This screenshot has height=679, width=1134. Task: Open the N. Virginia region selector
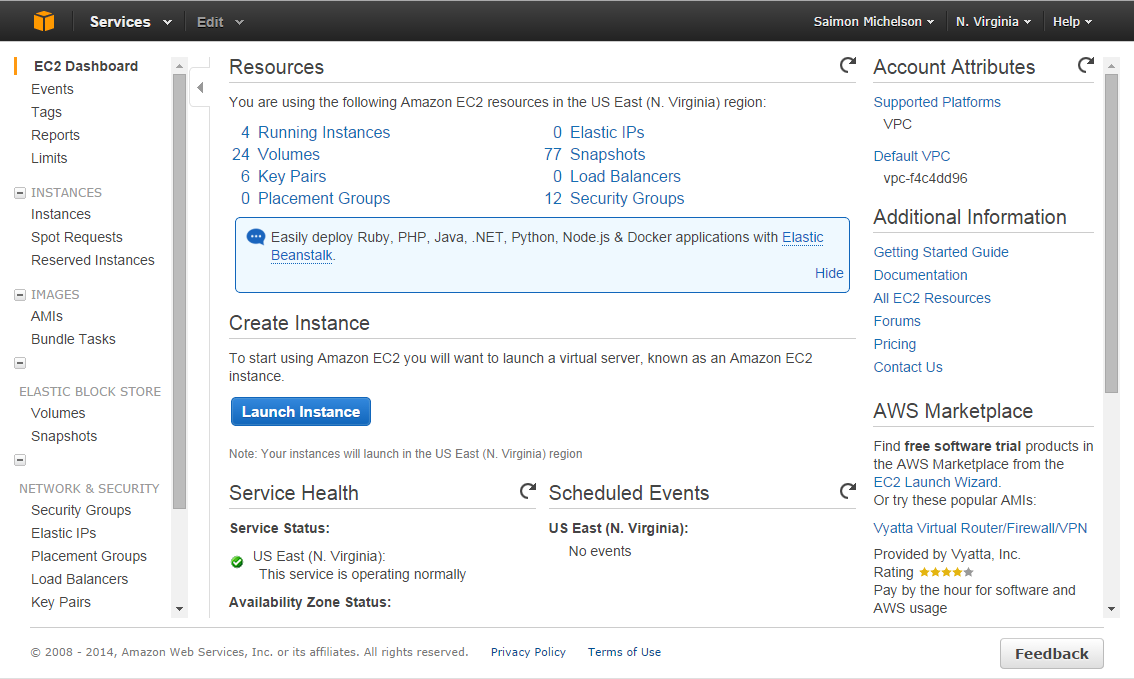(x=993, y=22)
